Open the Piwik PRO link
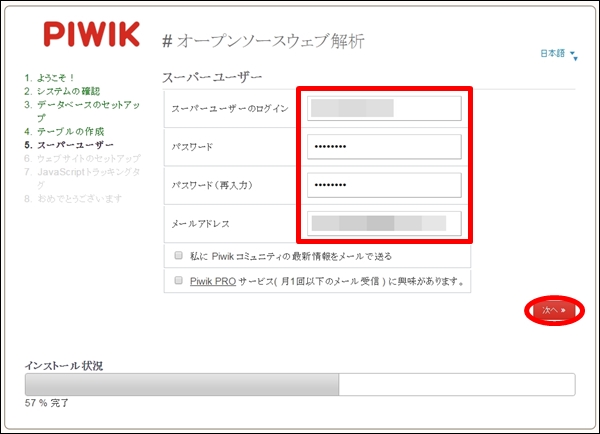Screen dimensions: 600x434 [x=213, y=281]
